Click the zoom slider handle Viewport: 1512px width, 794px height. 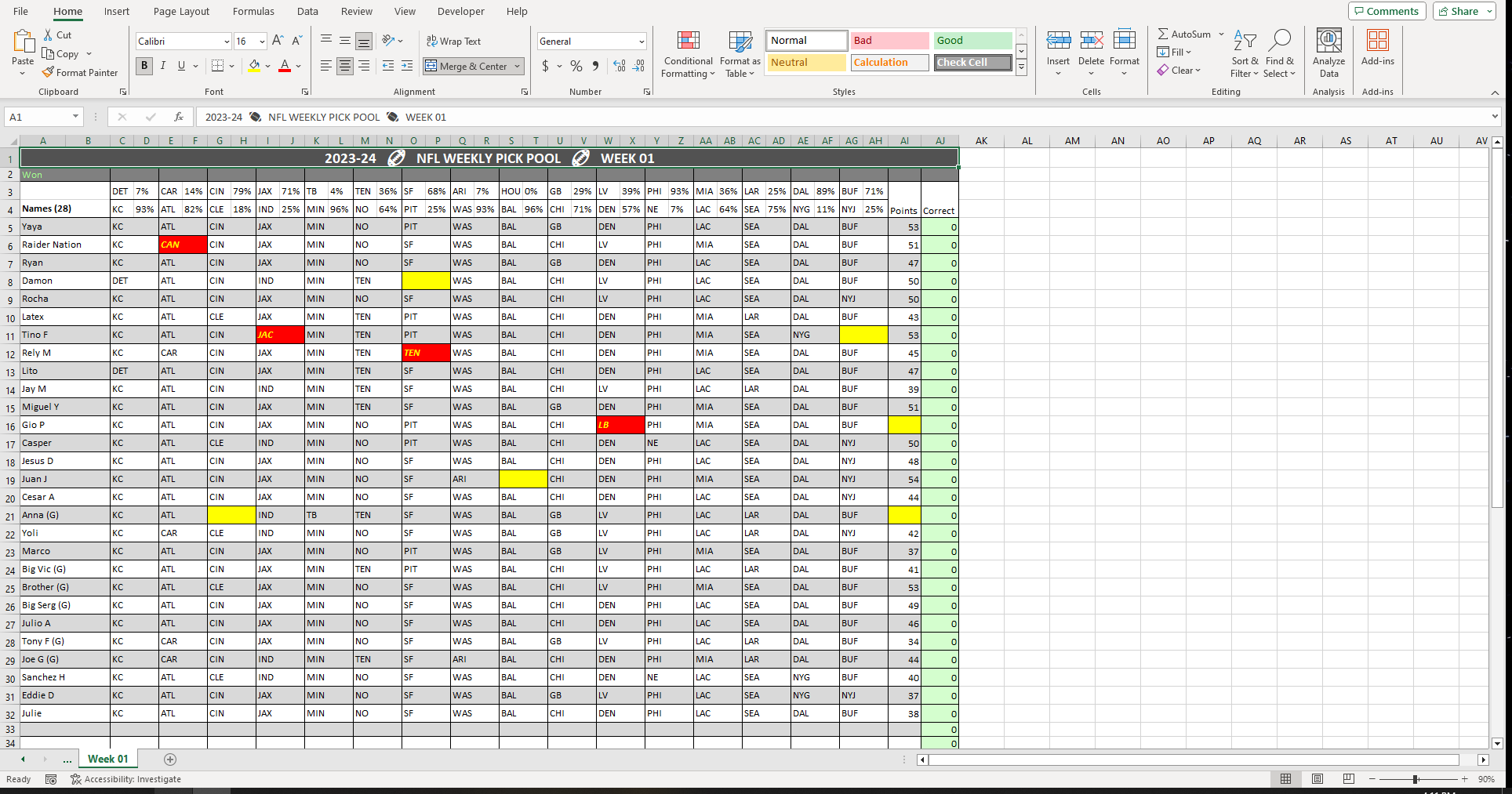coord(1415,779)
